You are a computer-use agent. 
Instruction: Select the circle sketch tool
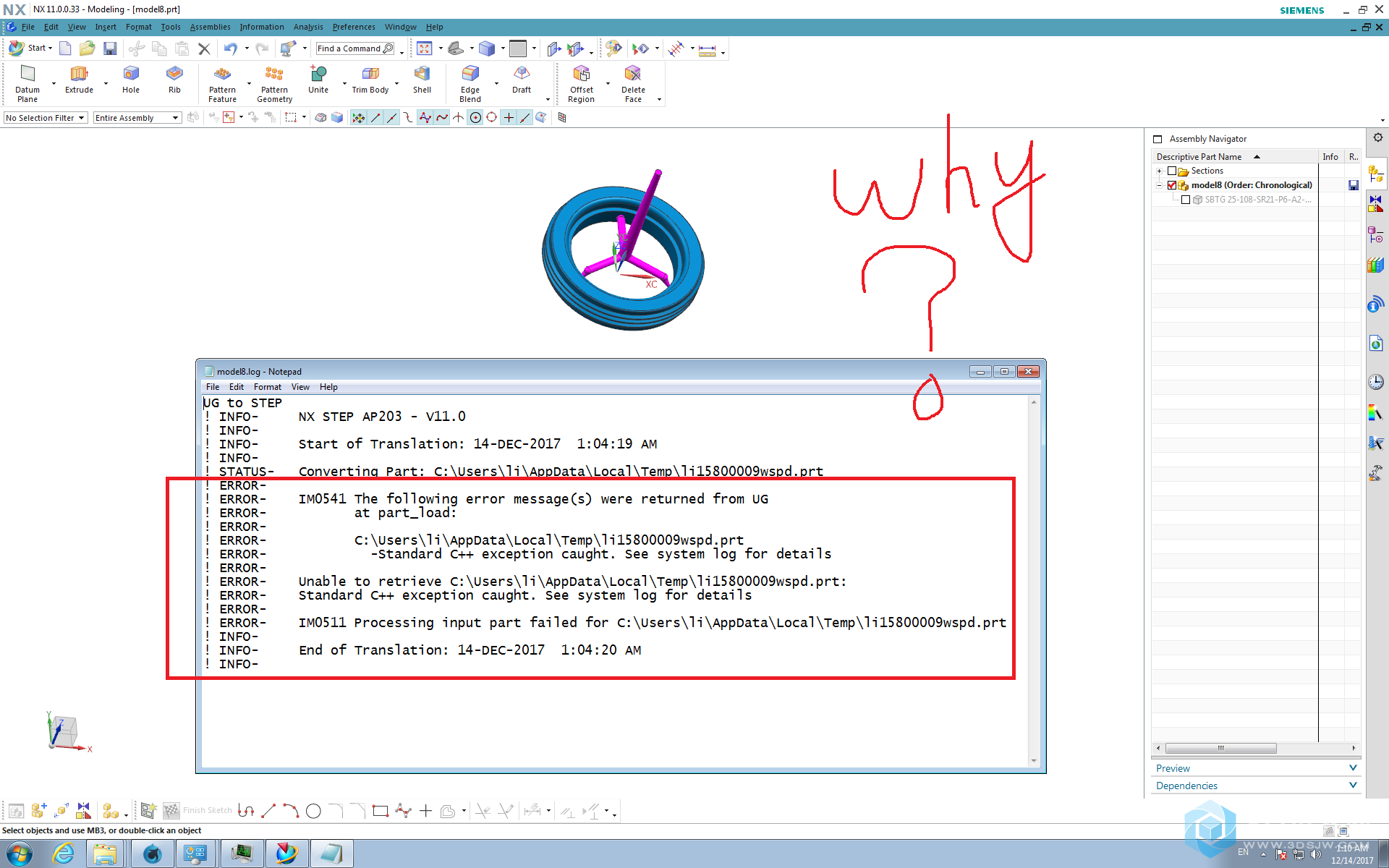pyautogui.click(x=313, y=811)
